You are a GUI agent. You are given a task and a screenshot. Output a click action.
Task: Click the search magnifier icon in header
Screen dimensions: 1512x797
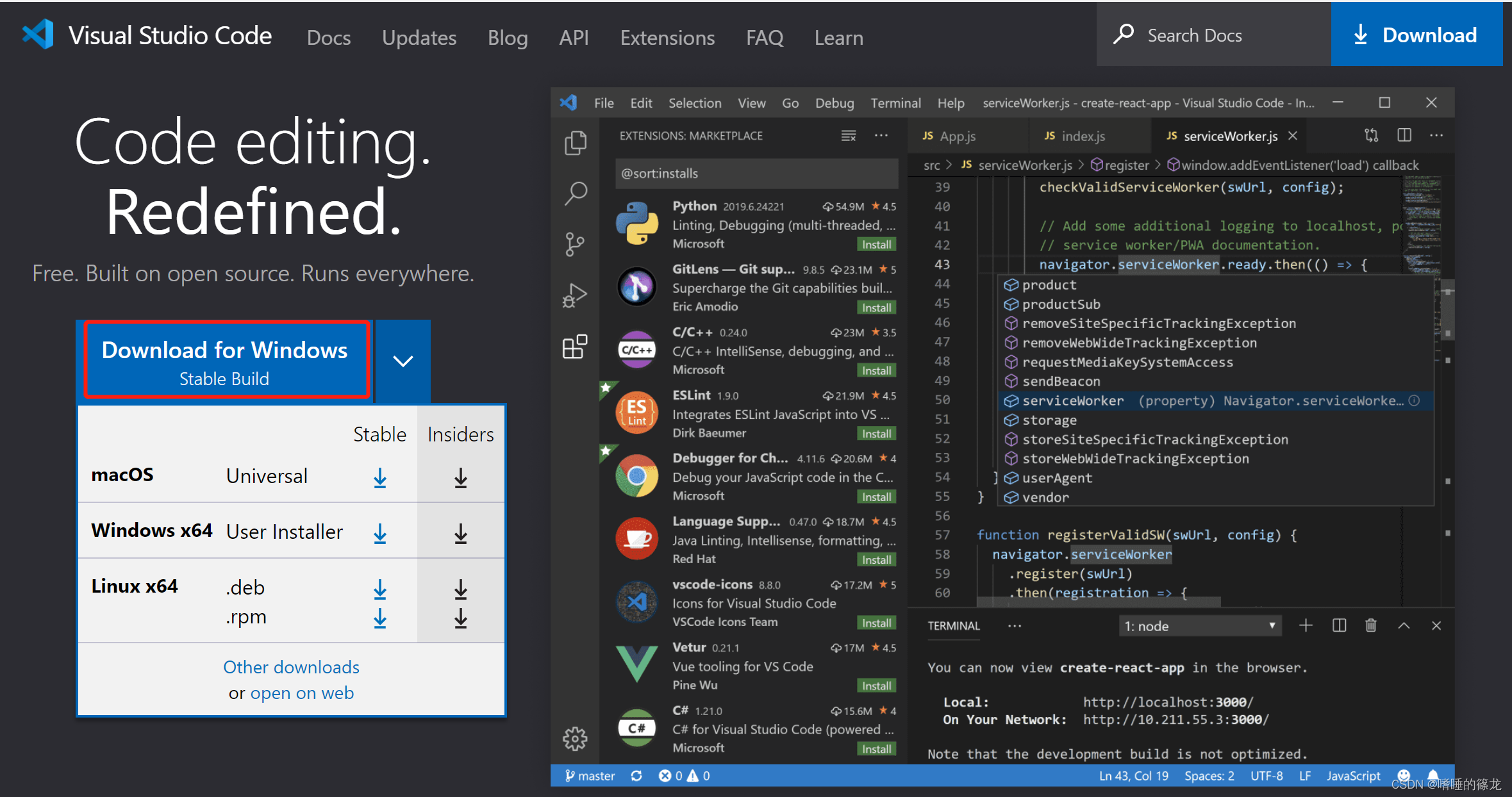(x=1124, y=35)
